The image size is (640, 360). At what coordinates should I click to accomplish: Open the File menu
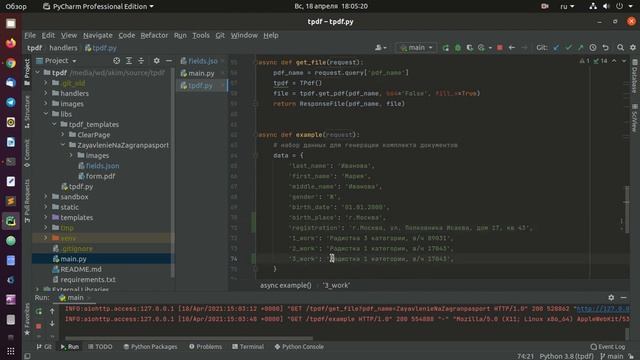tap(30, 36)
